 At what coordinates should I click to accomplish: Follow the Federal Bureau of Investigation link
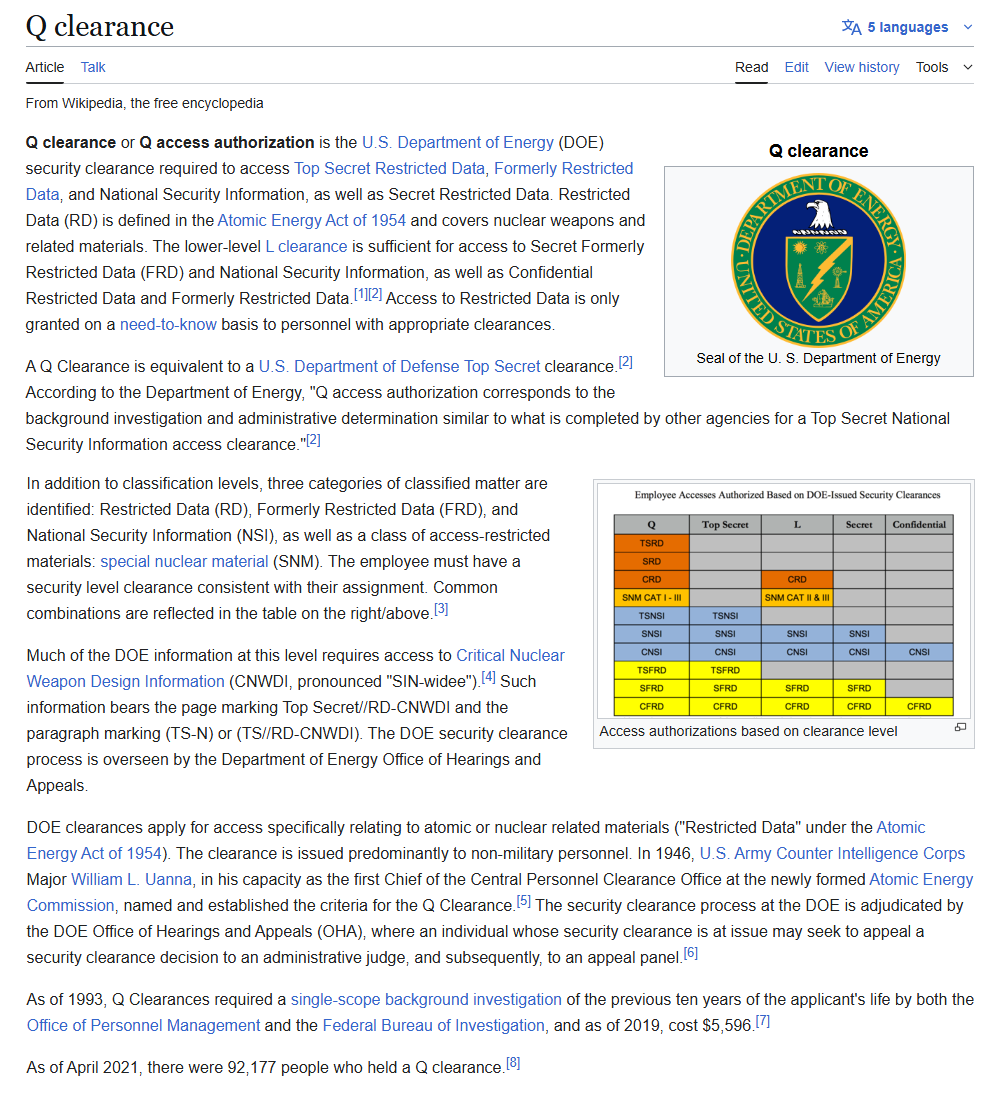(x=433, y=1026)
